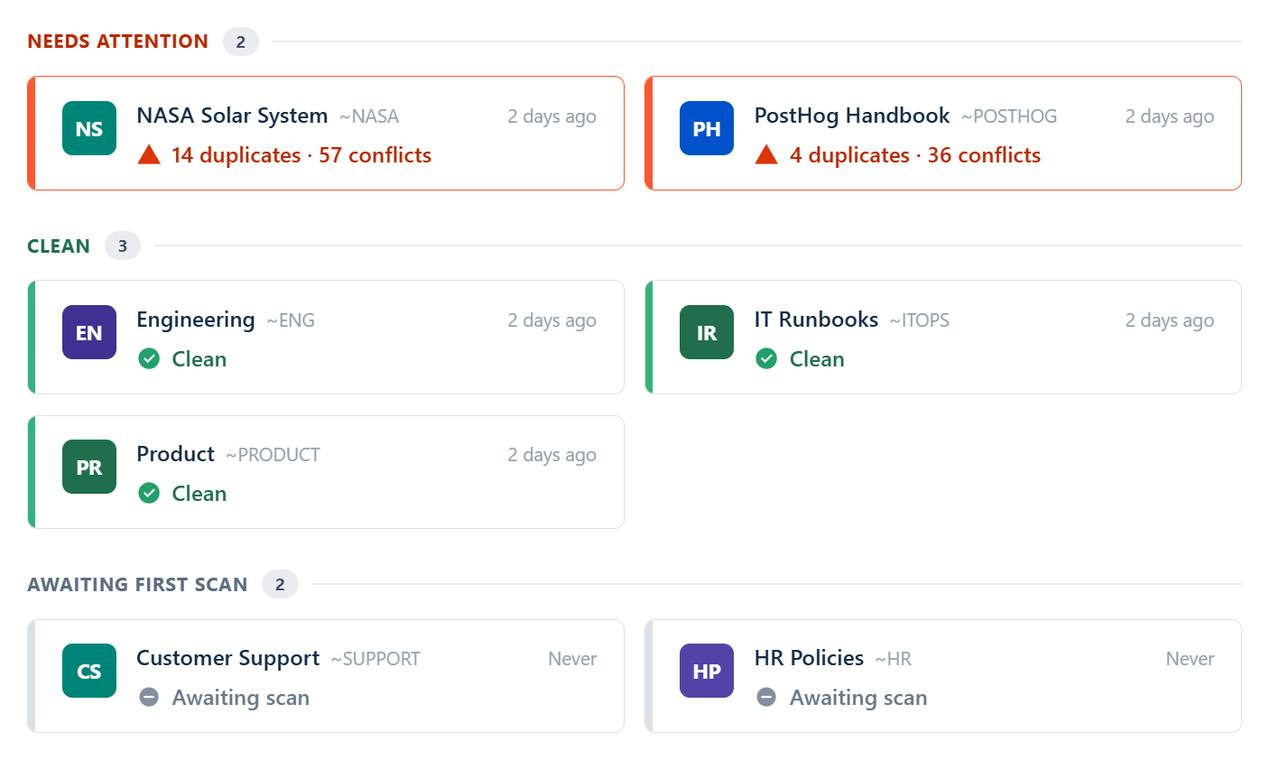Click the ~POSTHOG space key

point(1009,116)
